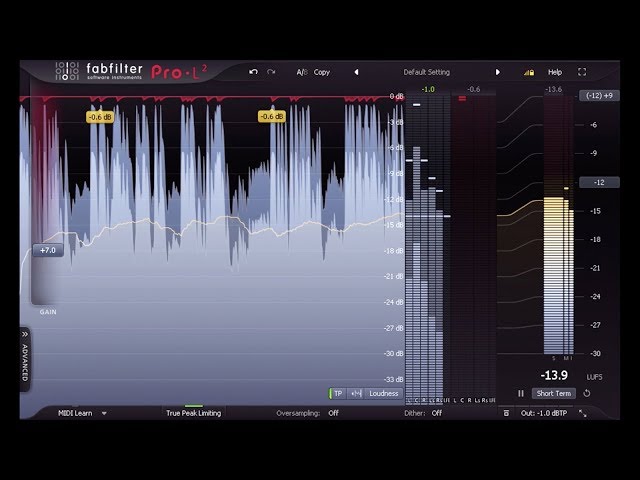Select the compact meter mode icon
640x480 pixels.
[356, 393]
